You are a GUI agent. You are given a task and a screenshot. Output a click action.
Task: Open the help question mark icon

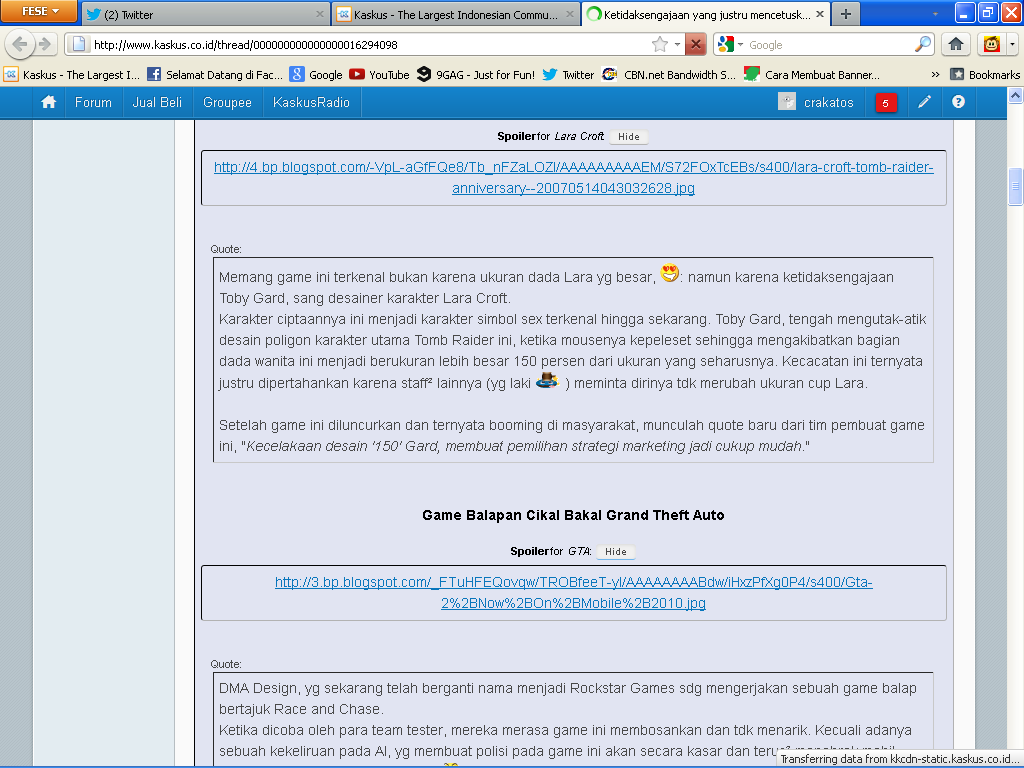958,101
